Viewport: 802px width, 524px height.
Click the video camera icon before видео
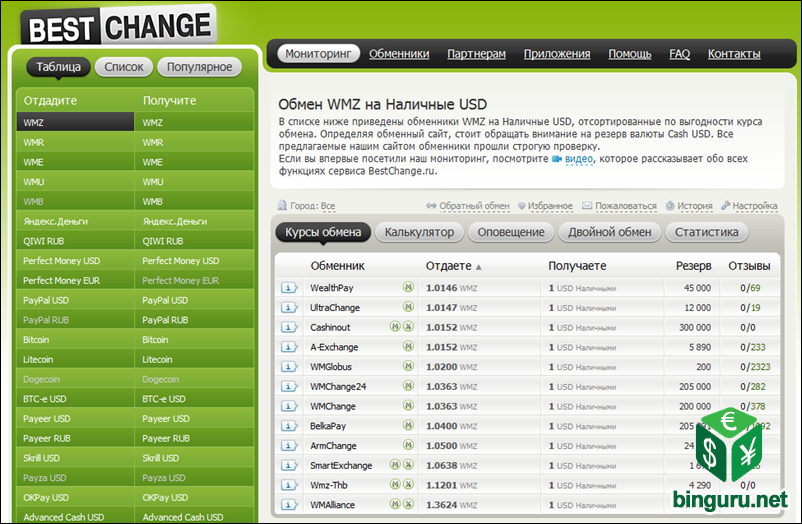[557, 159]
